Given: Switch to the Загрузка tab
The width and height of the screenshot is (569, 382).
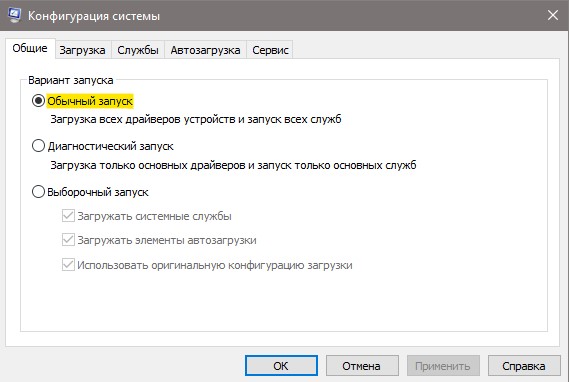Looking at the screenshot, I should pyautogui.click(x=82, y=50).
